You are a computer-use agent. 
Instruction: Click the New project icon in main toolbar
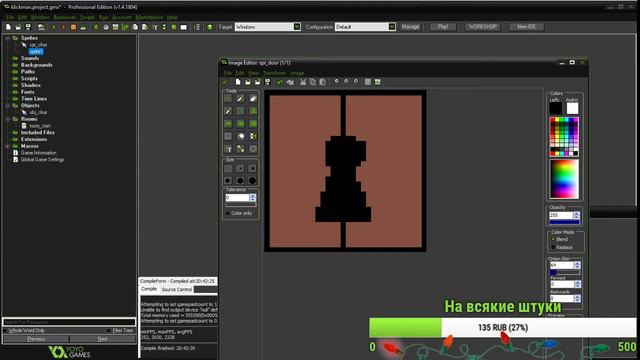[x=8, y=27]
